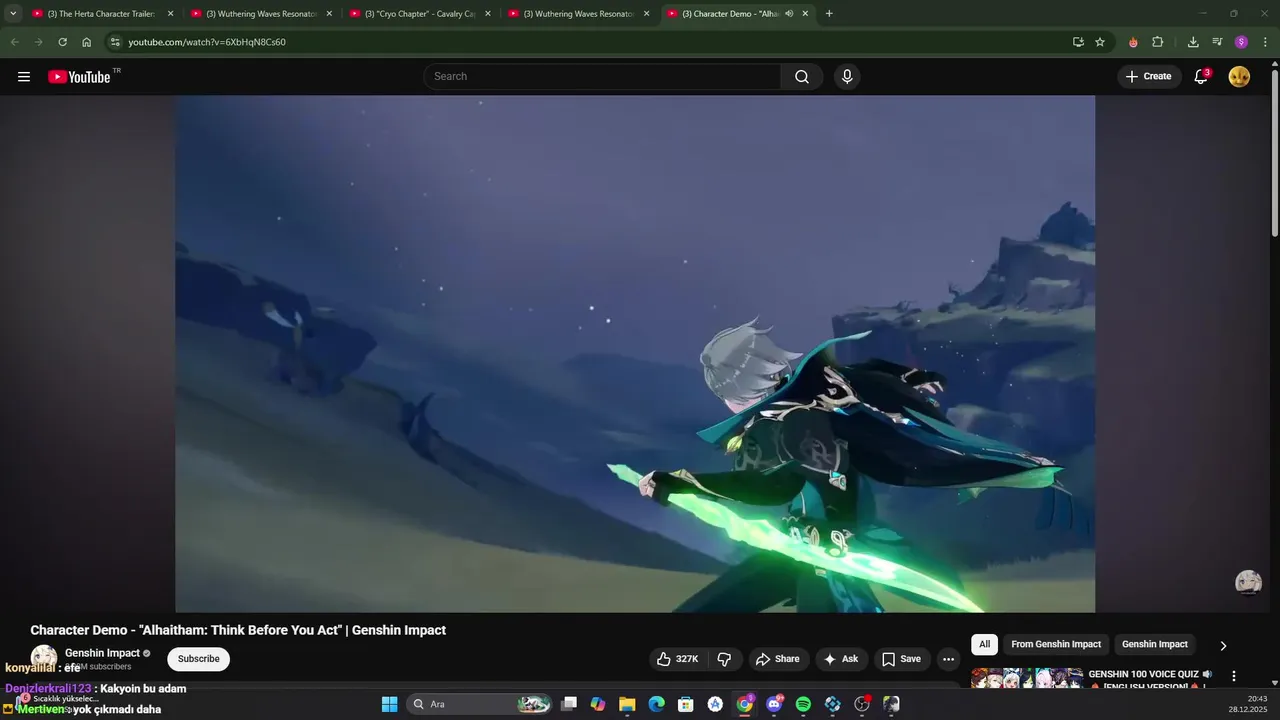Open the YouTube guide hamburger menu
Screen dimensions: 1280x720
coord(24,77)
